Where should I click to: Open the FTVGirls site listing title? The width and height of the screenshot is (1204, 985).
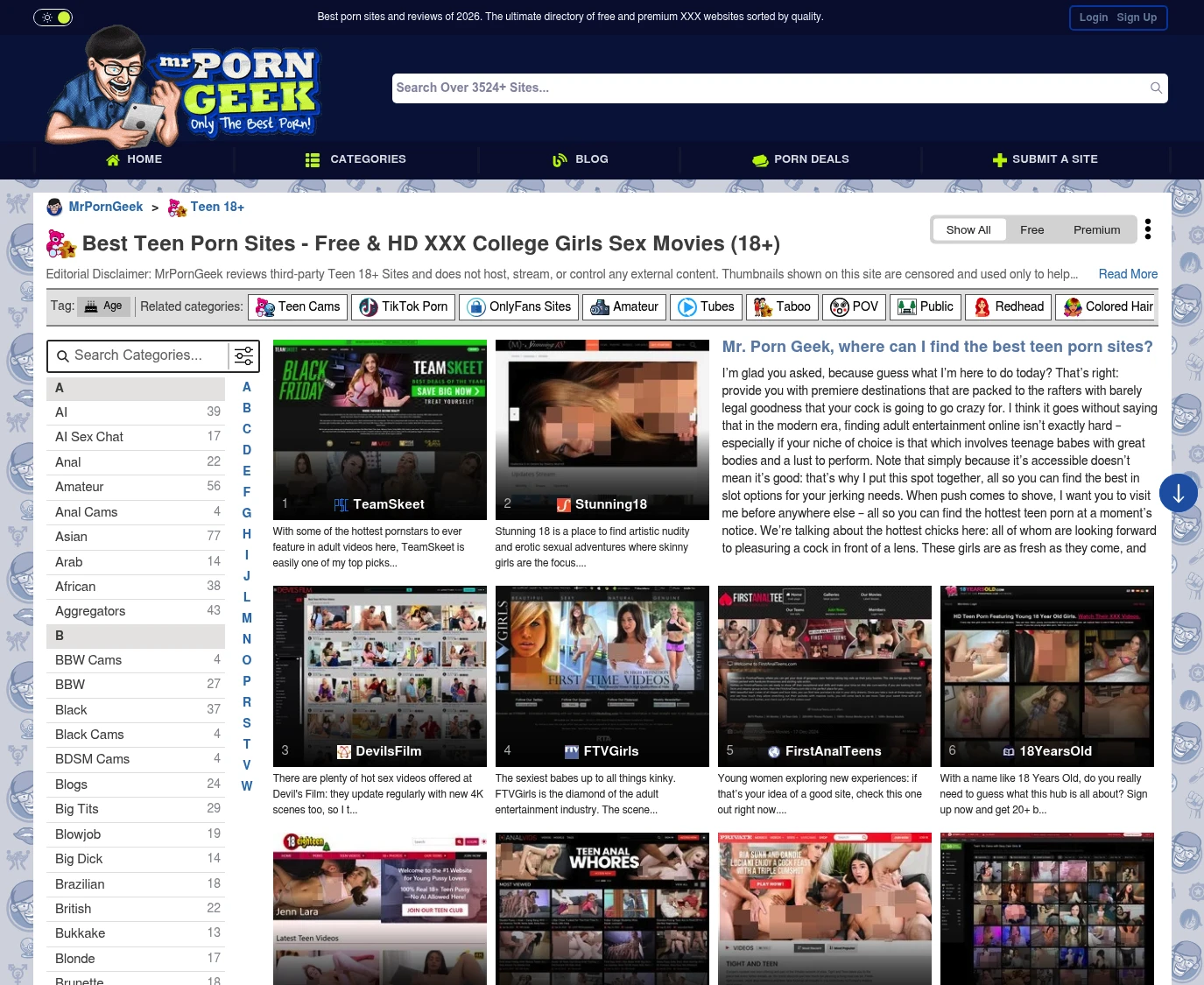611,751
